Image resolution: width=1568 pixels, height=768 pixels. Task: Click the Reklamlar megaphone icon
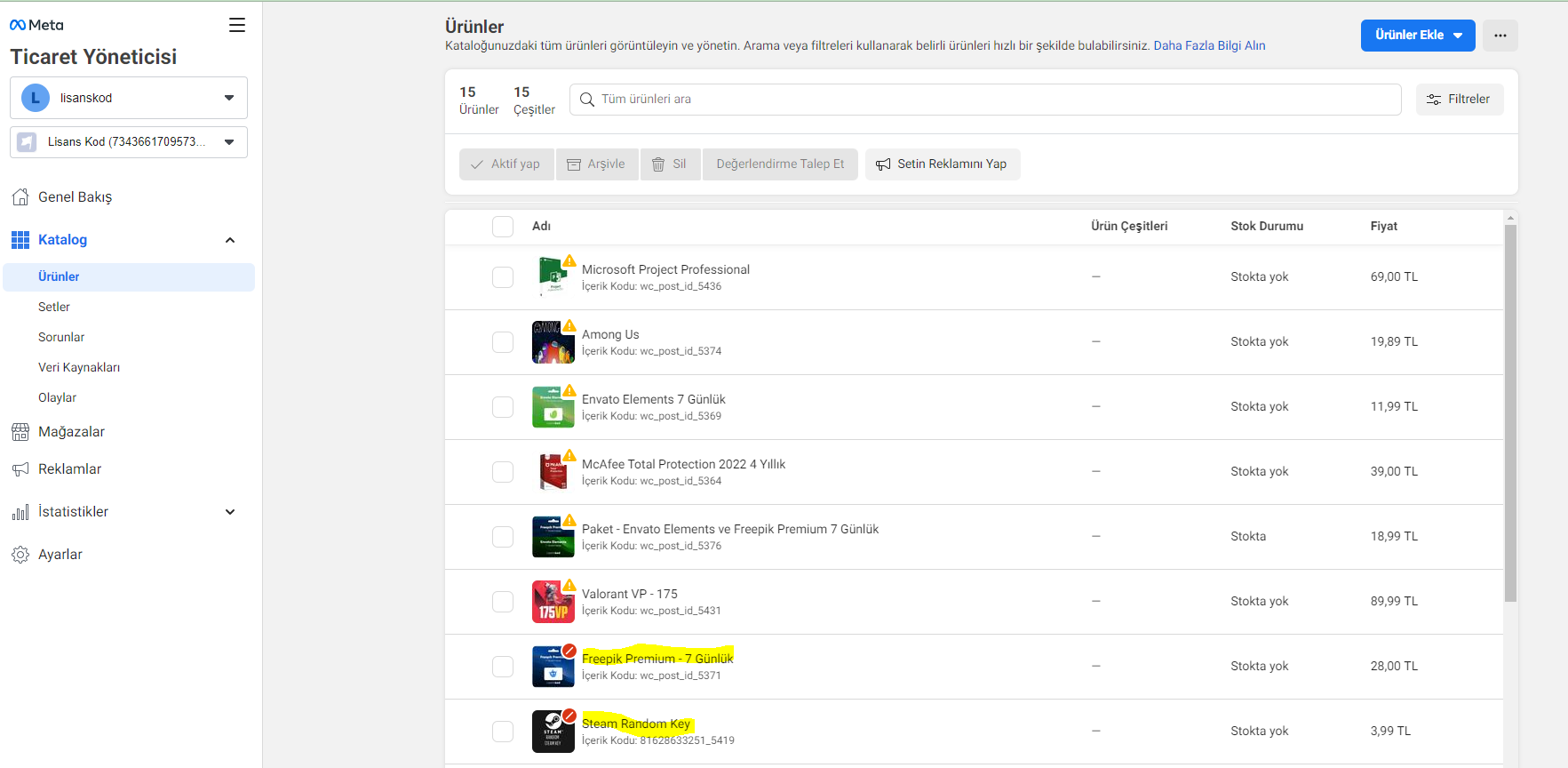pyautogui.click(x=20, y=469)
